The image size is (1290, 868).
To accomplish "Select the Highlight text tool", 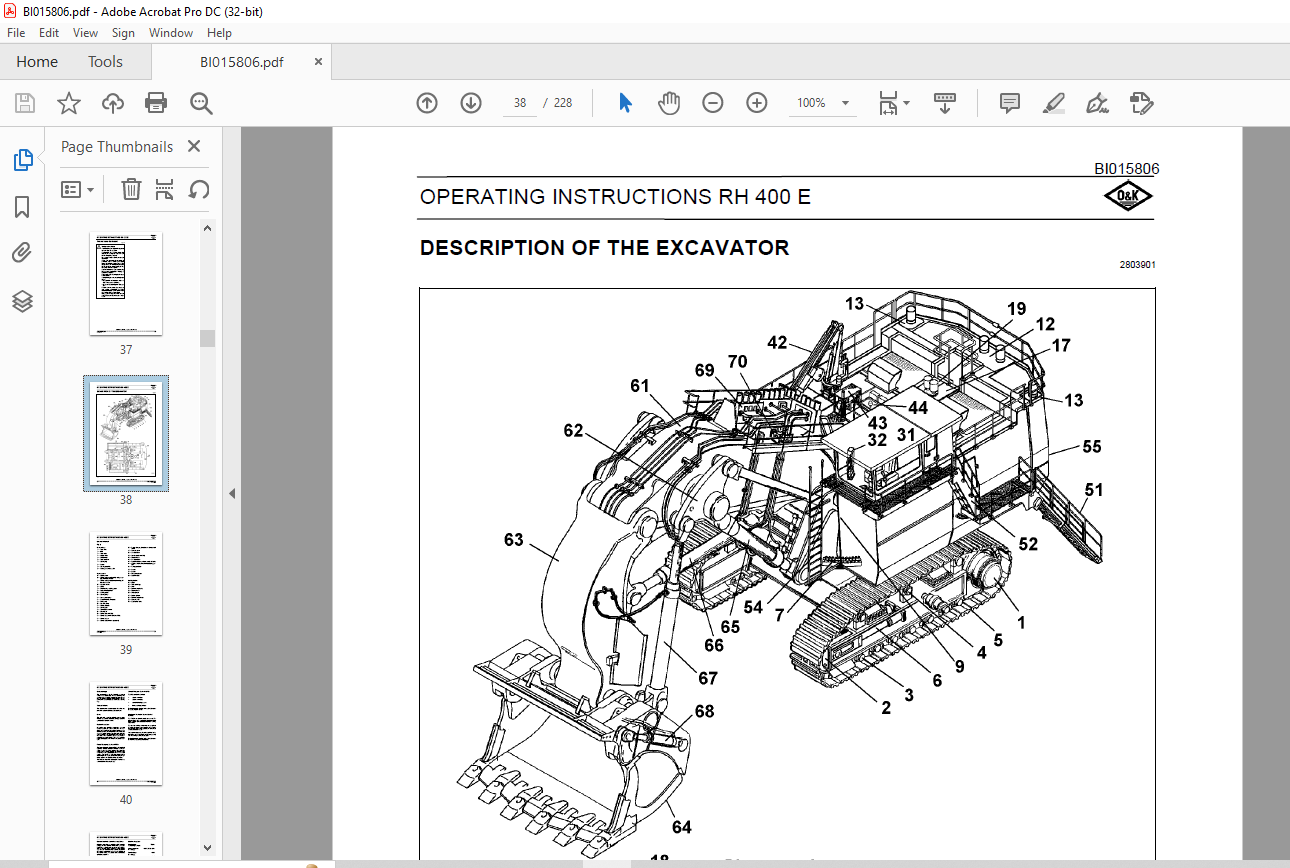I will (x=1054, y=103).
